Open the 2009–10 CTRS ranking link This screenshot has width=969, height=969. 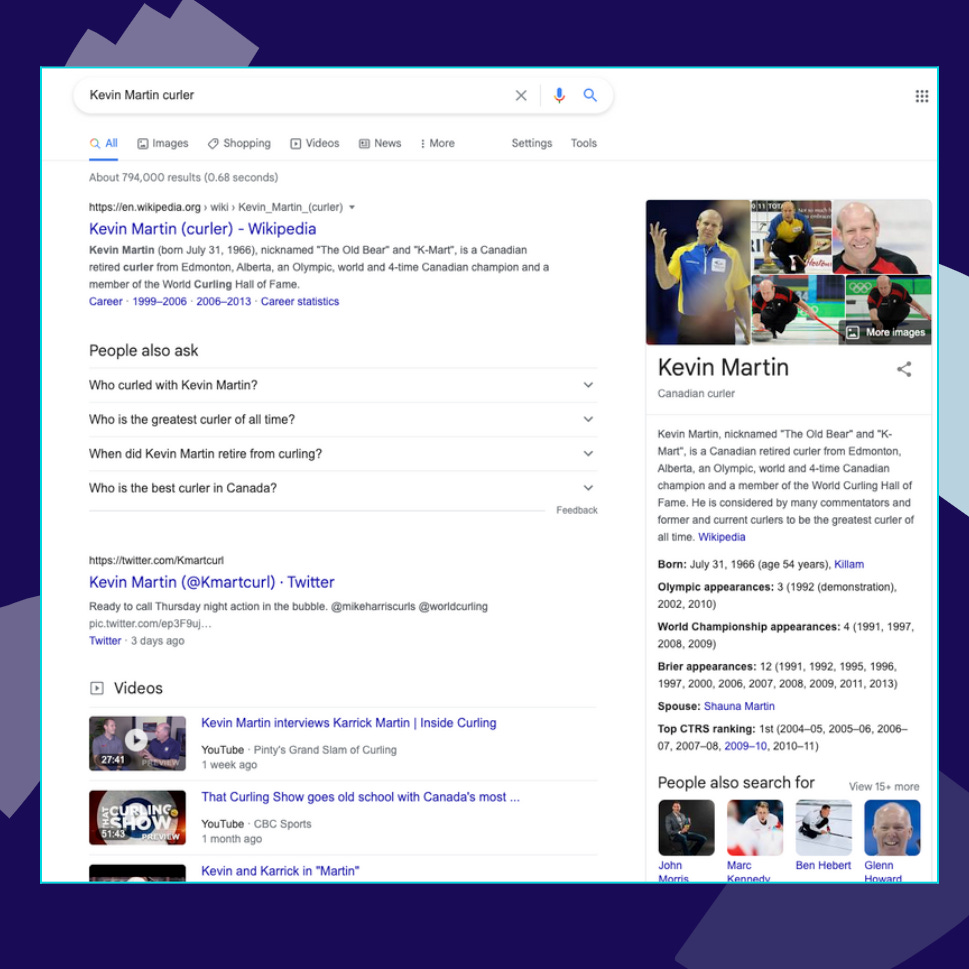(x=745, y=746)
